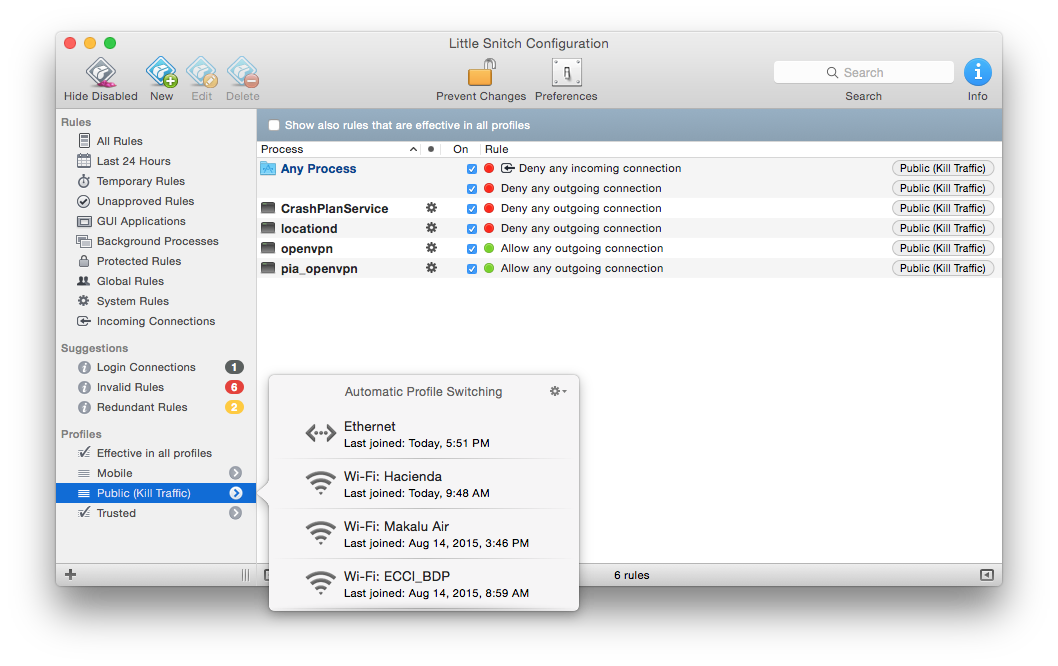Uncheck the Deny any incoming connection rule
1058x666 pixels.
click(x=472, y=169)
